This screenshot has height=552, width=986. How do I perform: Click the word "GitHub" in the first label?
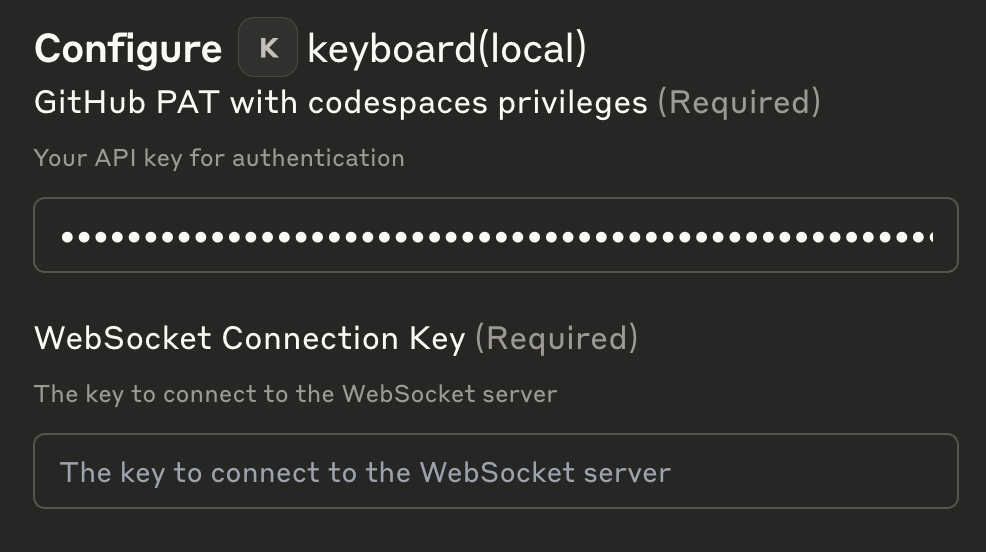[x=90, y=102]
